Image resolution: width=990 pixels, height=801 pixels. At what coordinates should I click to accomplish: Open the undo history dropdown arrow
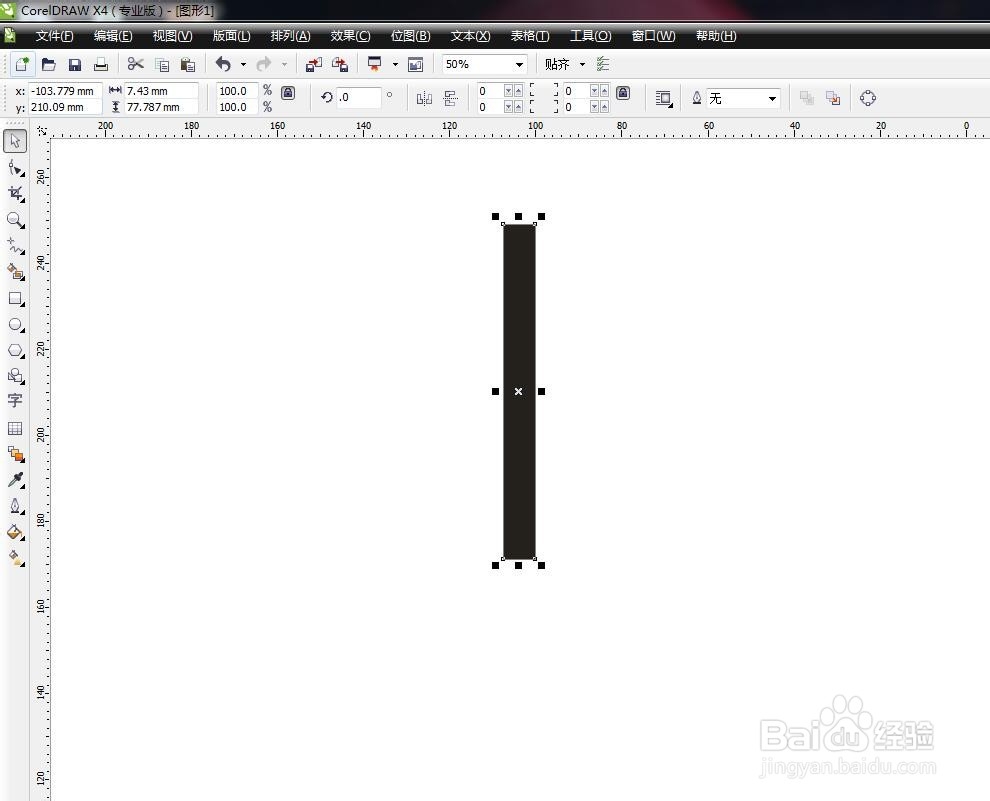tap(243, 64)
